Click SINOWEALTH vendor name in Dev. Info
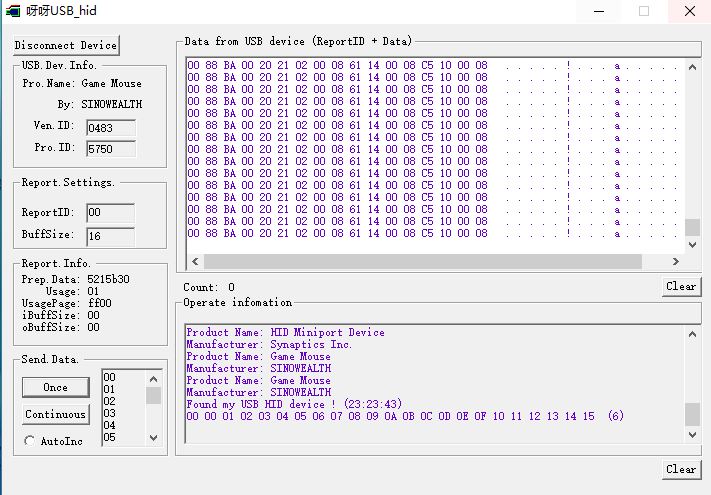The width and height of the screenshot is (711, 495). pyautogui.click(x=112, y=105)
